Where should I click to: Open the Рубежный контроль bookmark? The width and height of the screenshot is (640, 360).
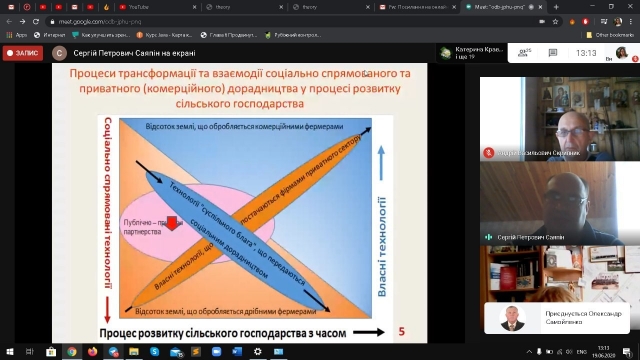click(x=293, y=35)
